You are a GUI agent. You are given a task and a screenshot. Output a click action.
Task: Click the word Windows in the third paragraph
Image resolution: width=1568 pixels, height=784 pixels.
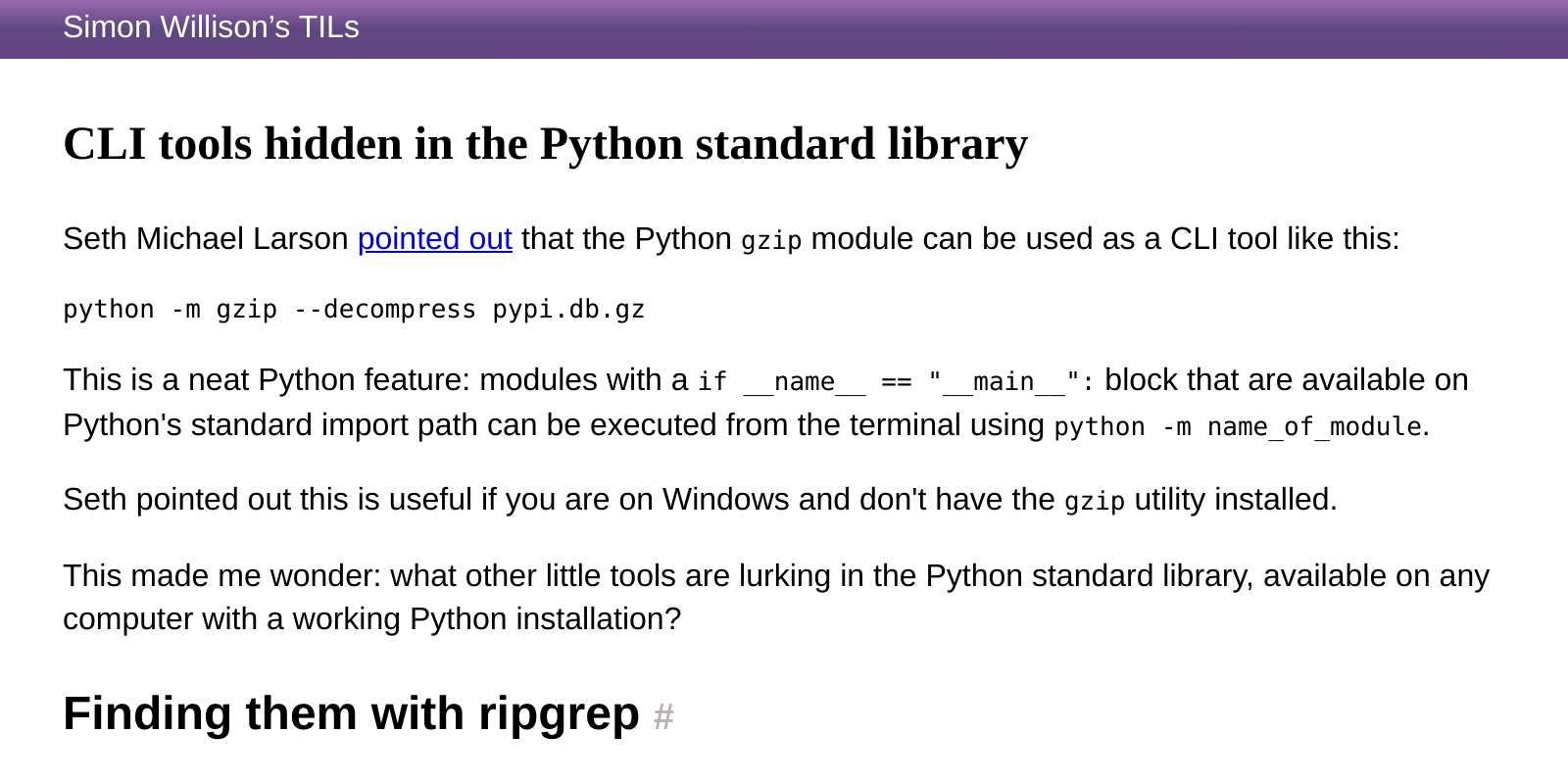[x=726, y=500]
